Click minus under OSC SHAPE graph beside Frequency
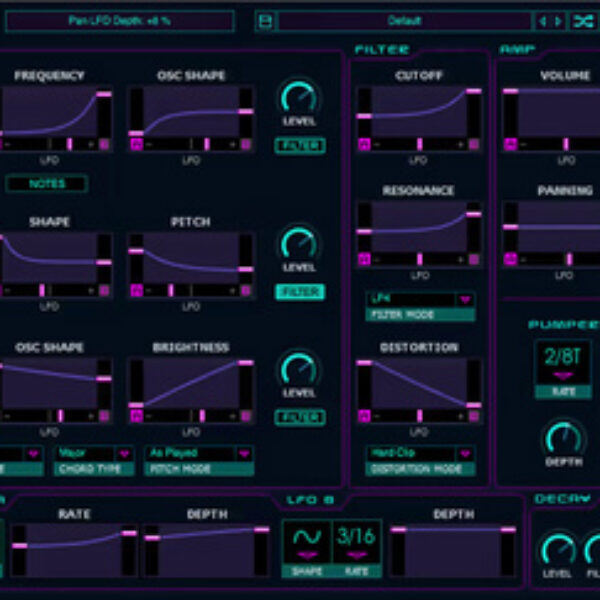 tap(149, 144)
